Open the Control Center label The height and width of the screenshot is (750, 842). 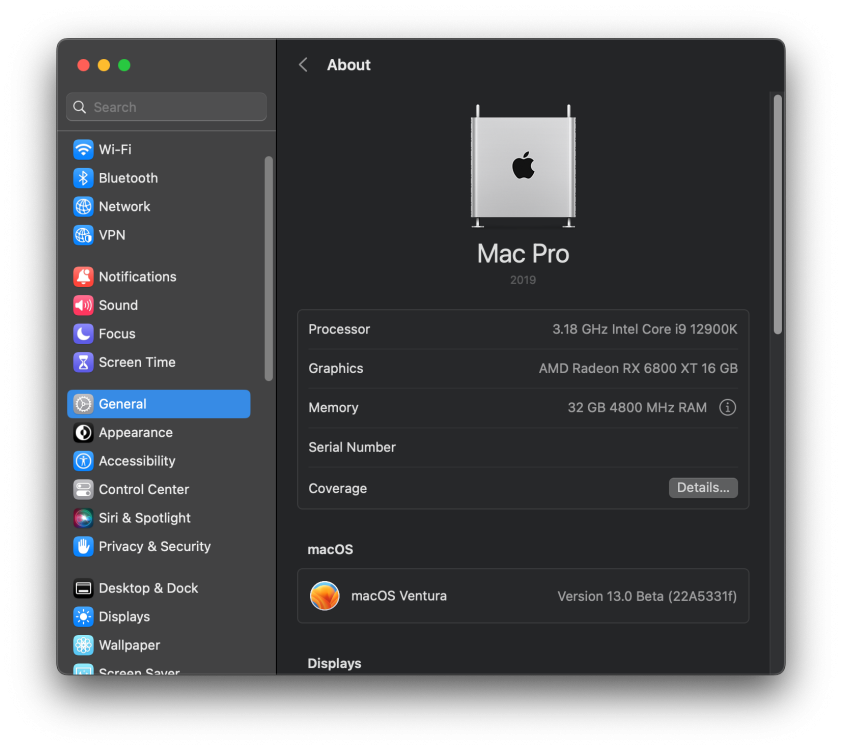[144, 489]
